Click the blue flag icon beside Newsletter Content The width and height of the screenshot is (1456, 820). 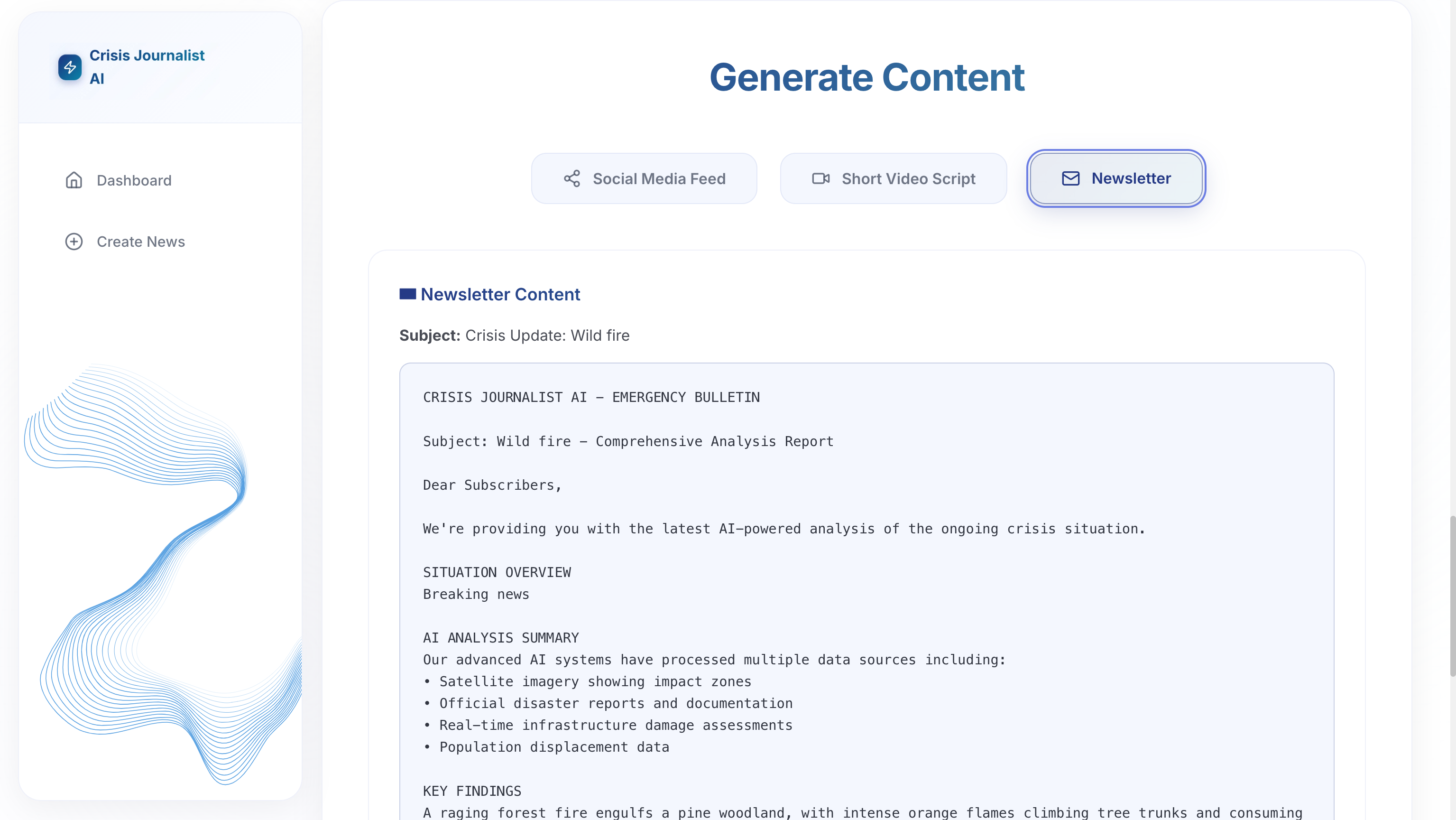point(407,294)
